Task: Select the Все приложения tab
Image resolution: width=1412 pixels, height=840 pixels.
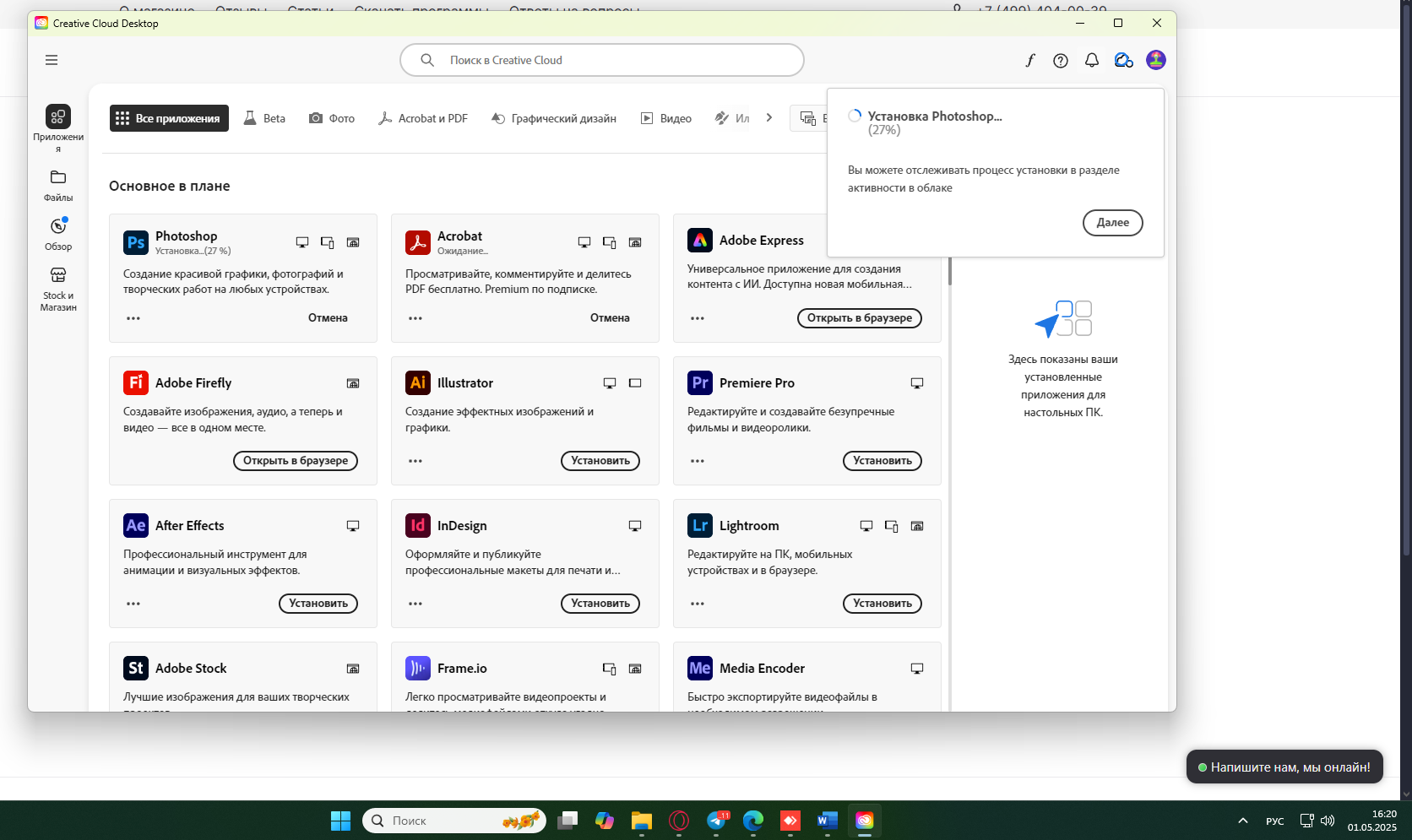Action: pos(169,118)
